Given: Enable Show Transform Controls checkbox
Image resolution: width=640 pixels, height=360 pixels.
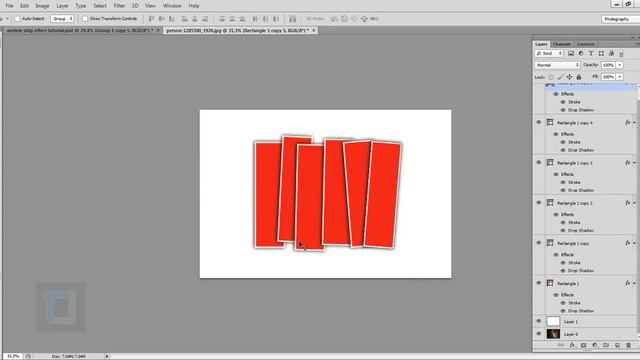Looking at the screenshot, I should [x=85, y=19].
